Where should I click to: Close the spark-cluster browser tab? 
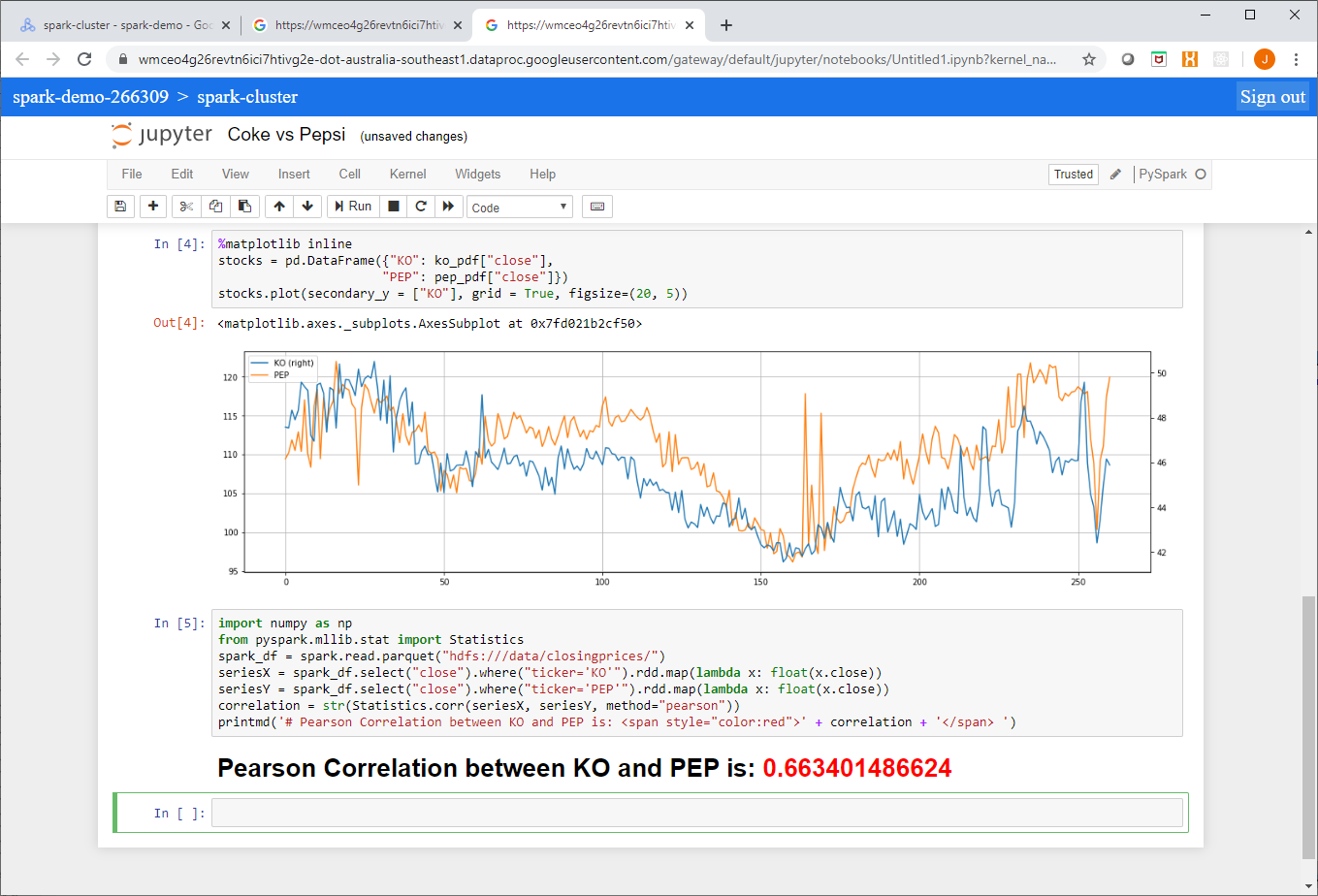click(x=226, y=25)
